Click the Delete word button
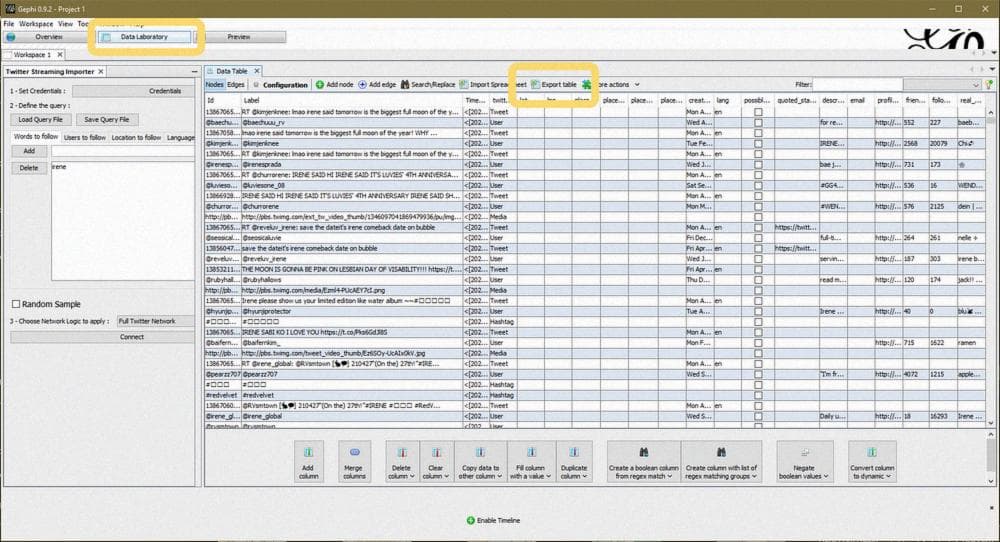 pyautogui.click(x=29, y=168)
